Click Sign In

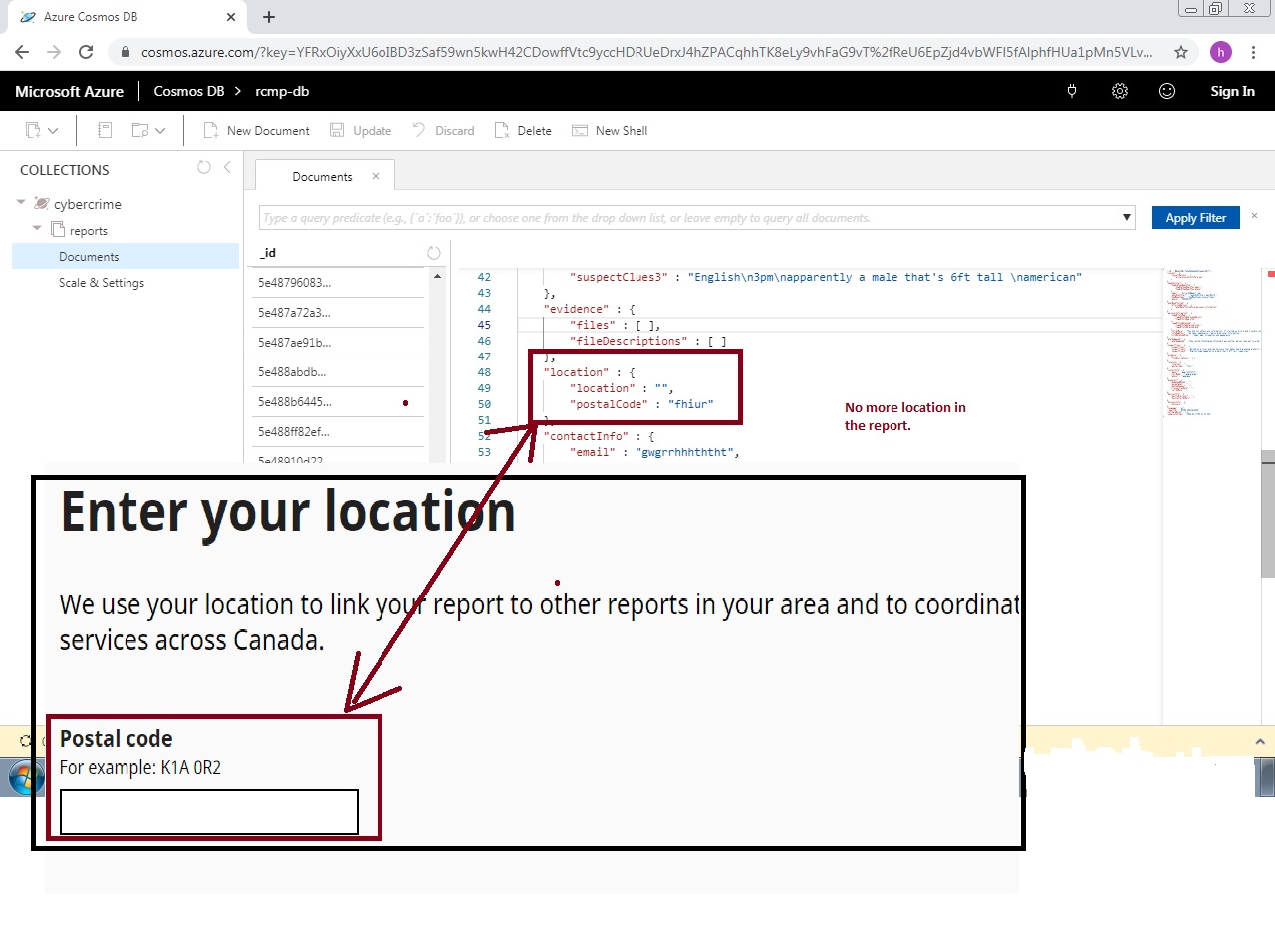(x=1232, y=91)
